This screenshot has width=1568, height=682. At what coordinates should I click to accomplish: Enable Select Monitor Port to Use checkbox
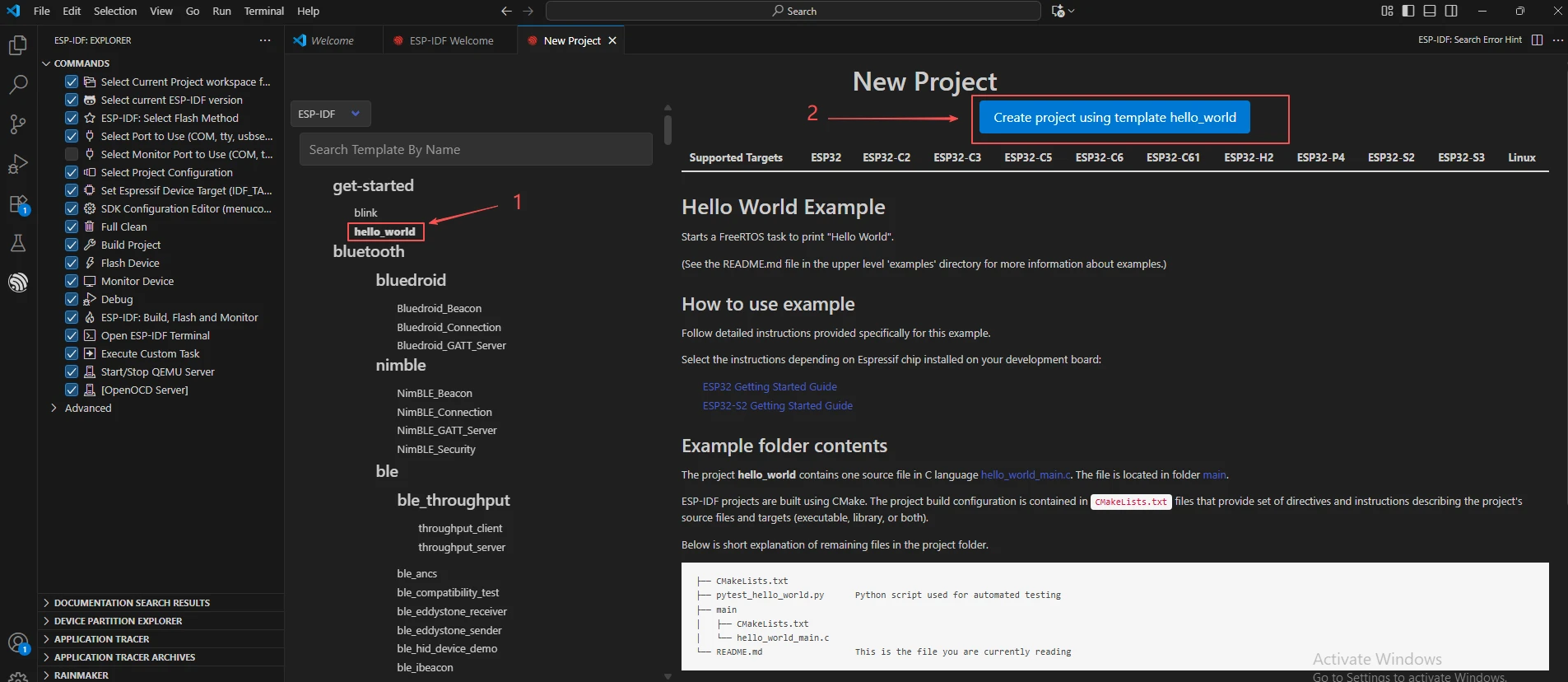coord(72,154)
